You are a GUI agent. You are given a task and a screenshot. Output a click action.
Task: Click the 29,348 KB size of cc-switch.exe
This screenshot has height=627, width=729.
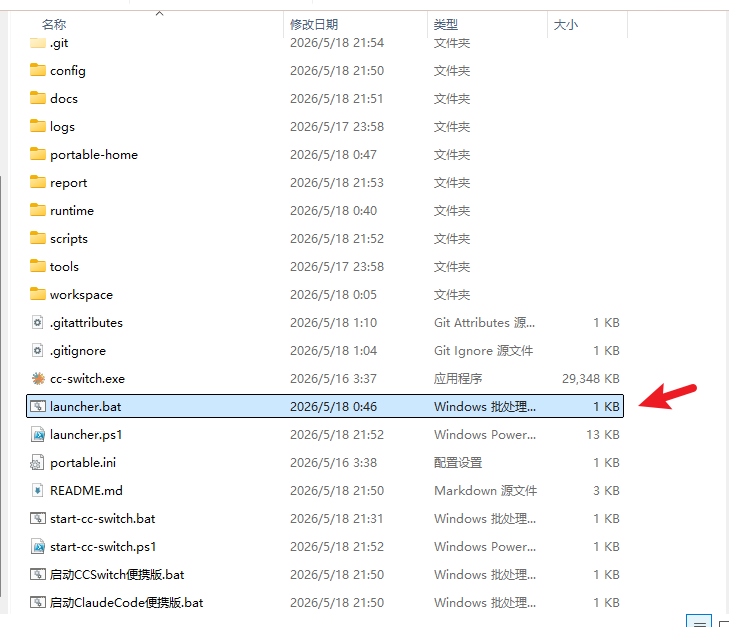590,378
